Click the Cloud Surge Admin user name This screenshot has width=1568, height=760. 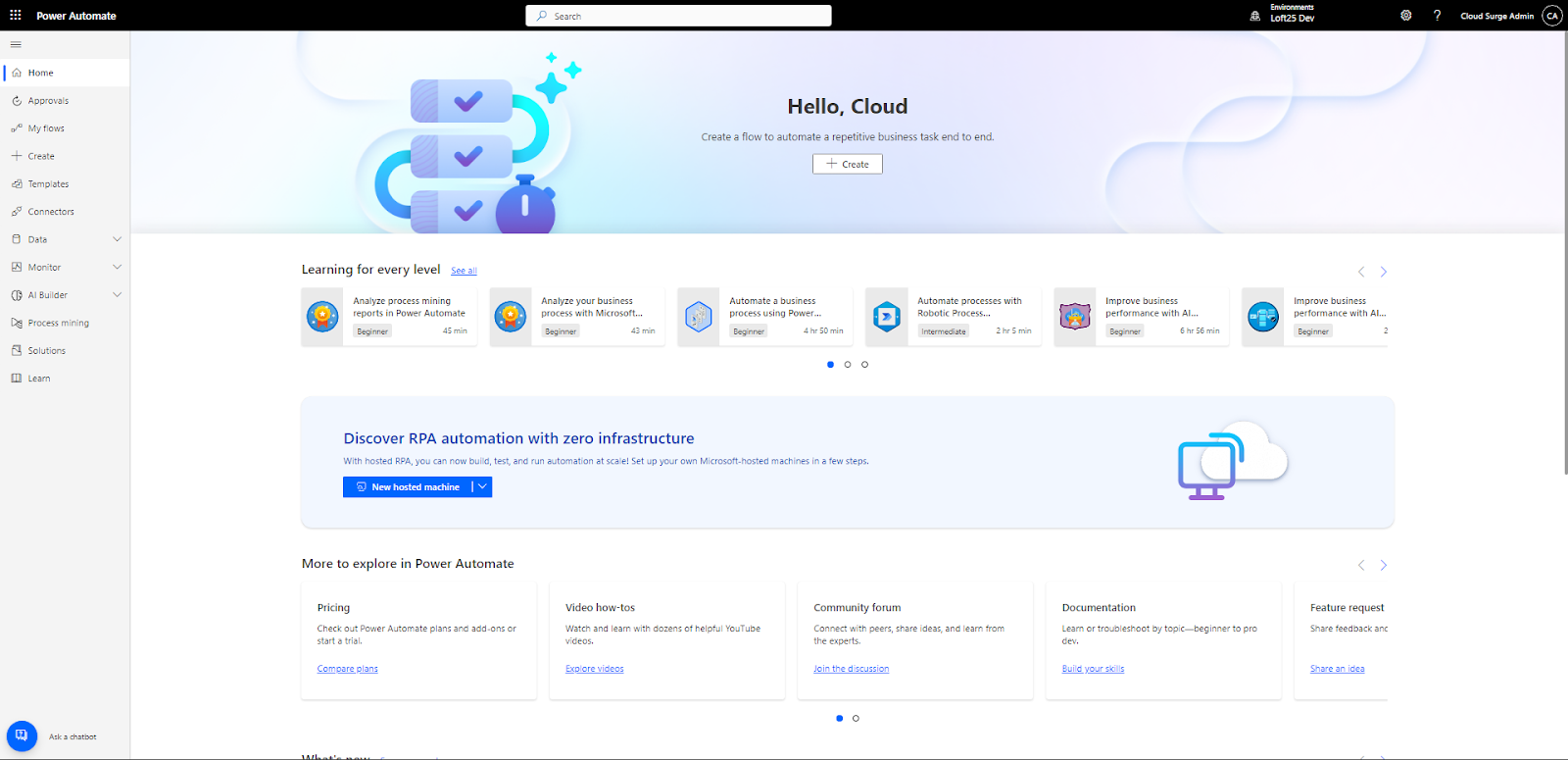[1496, 16]
